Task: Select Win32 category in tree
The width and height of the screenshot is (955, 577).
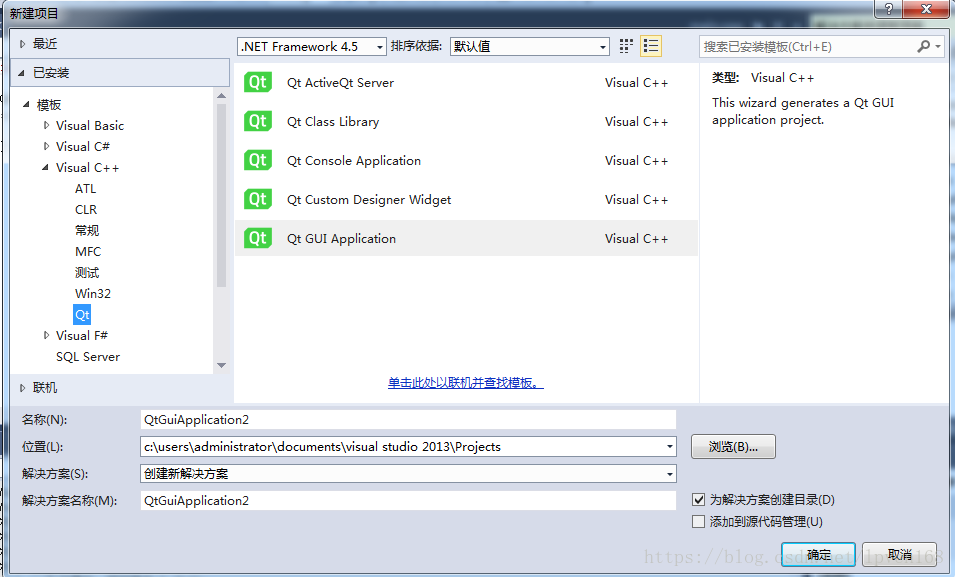Action: 93,294
